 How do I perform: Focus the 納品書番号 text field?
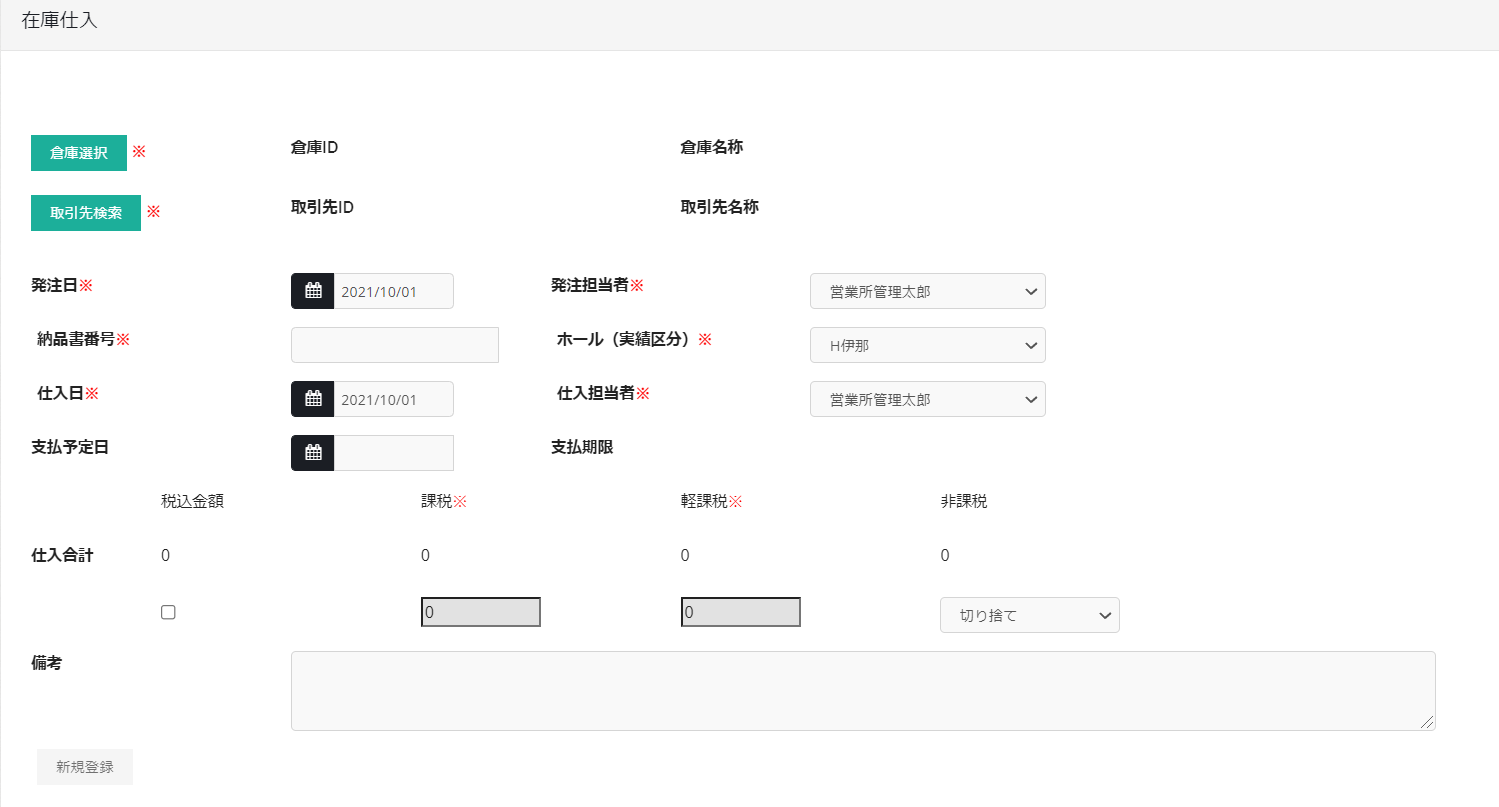click(394, 345)
